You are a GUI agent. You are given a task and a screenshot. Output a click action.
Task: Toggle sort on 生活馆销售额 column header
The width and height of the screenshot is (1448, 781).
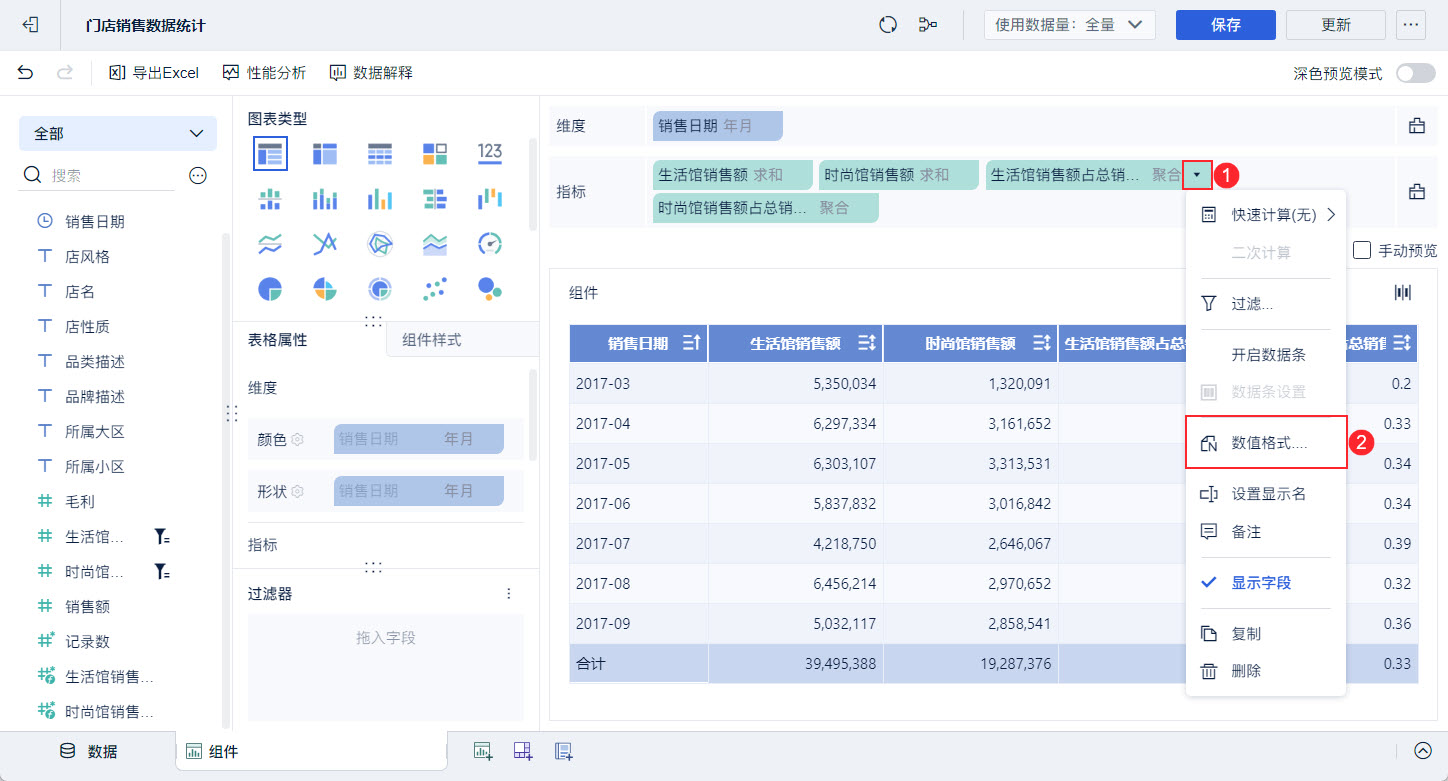pyautogui.click(x=867, y=344)
